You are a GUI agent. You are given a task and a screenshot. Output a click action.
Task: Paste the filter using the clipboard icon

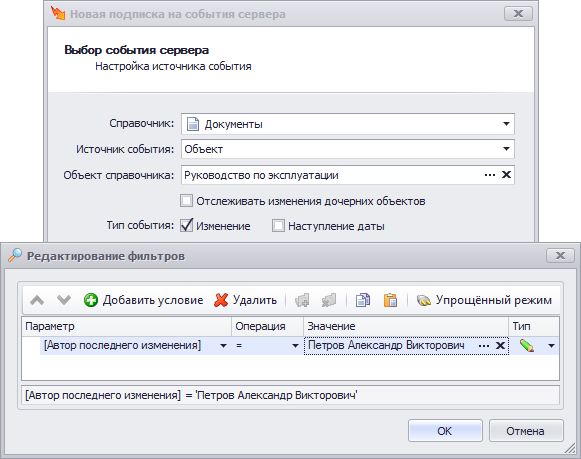390,300
